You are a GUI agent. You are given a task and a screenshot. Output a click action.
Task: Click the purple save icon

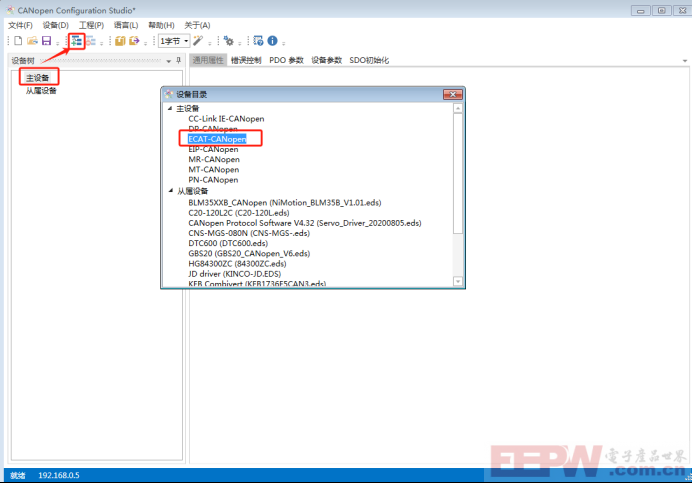pos(46,41)
